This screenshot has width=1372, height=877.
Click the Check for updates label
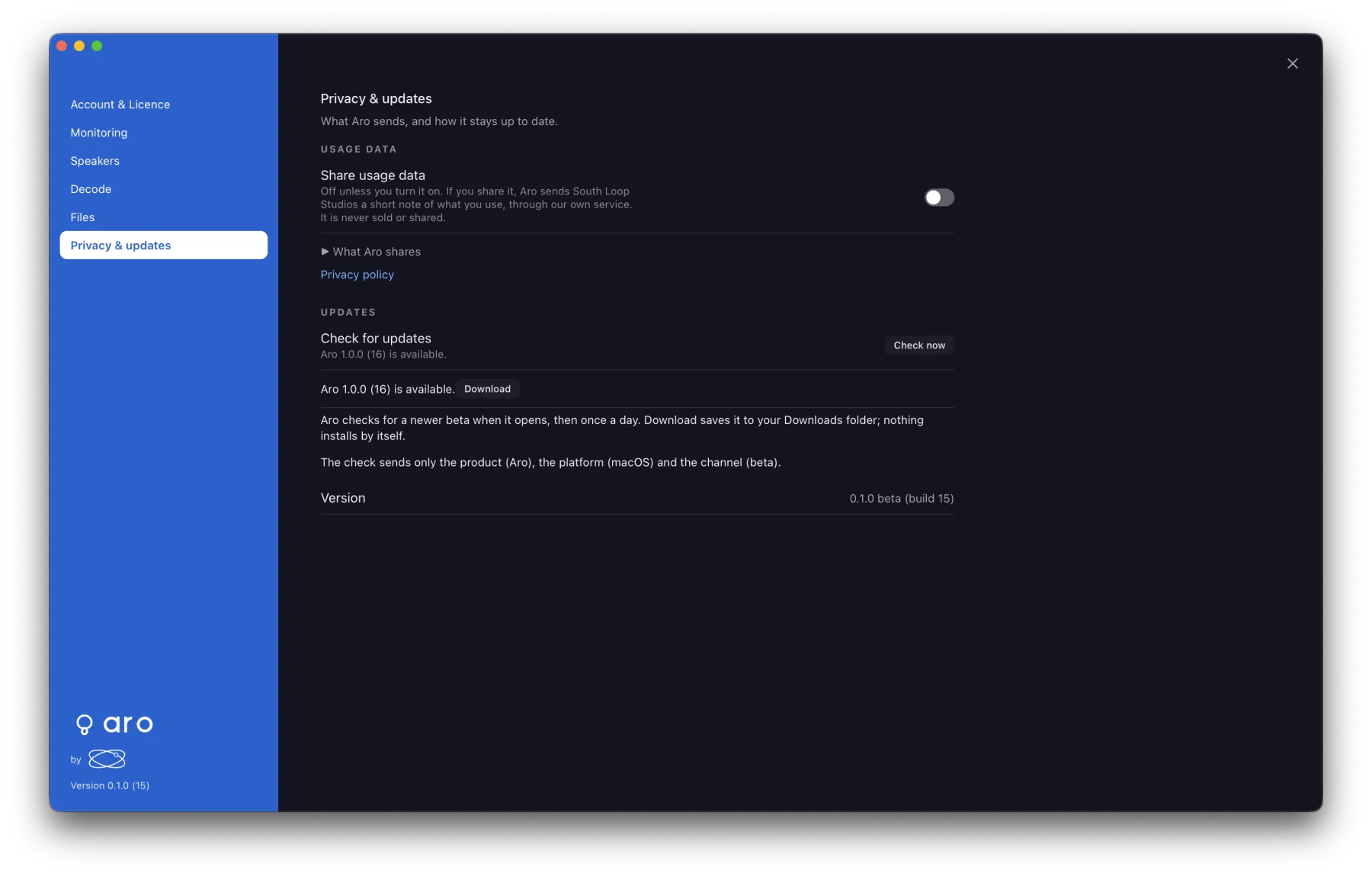(x=376, y=339)
